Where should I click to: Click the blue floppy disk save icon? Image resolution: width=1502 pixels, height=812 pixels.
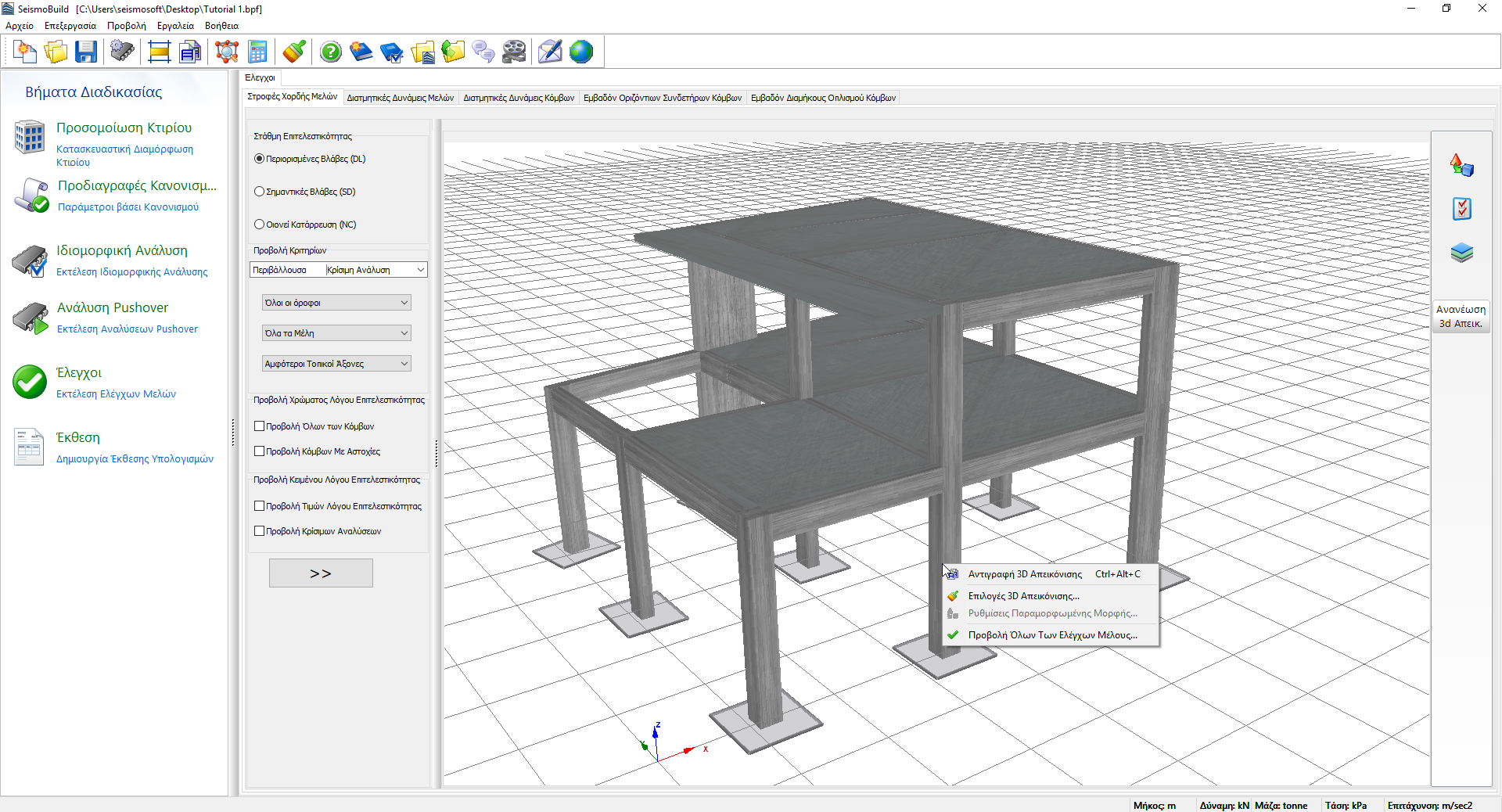click(x=86, y=52)
